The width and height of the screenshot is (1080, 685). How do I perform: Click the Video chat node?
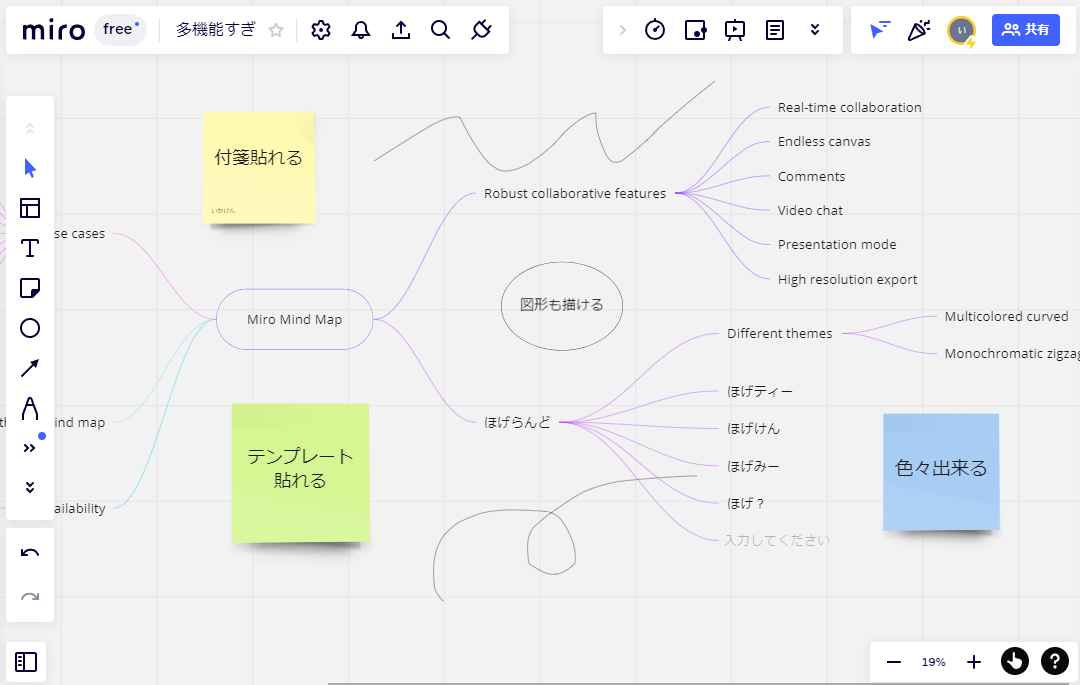810,211
